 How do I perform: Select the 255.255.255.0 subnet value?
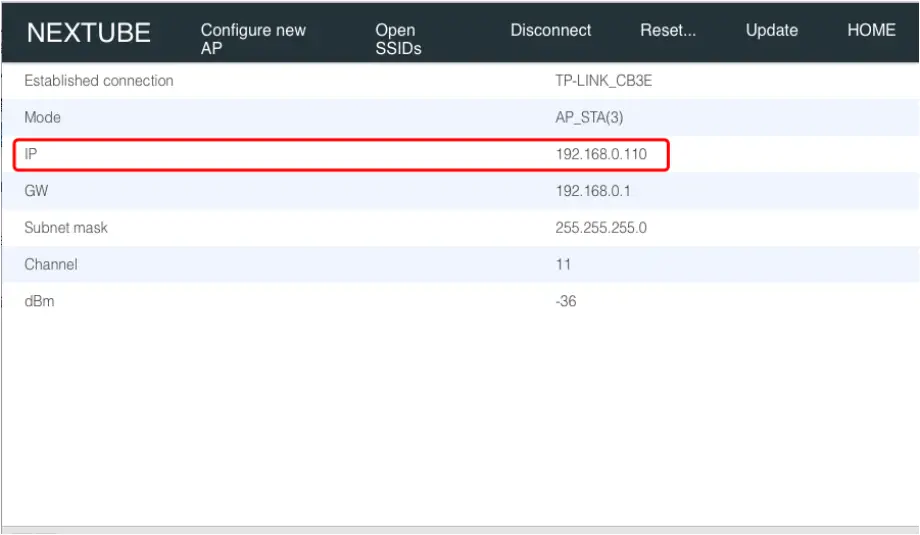[x=601, y=228]
